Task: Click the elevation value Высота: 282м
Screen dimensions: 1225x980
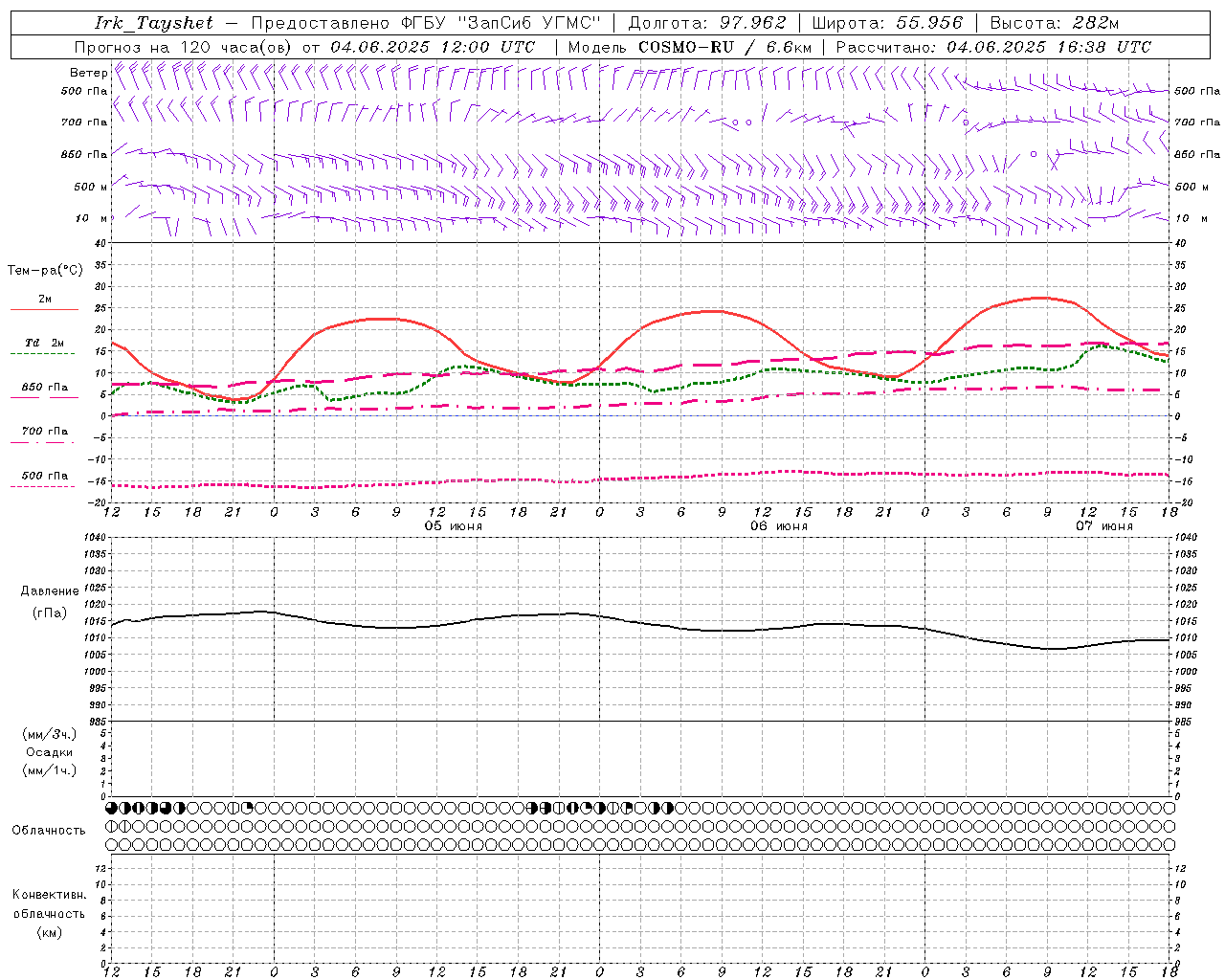Action: click(x=1054, y=23)
